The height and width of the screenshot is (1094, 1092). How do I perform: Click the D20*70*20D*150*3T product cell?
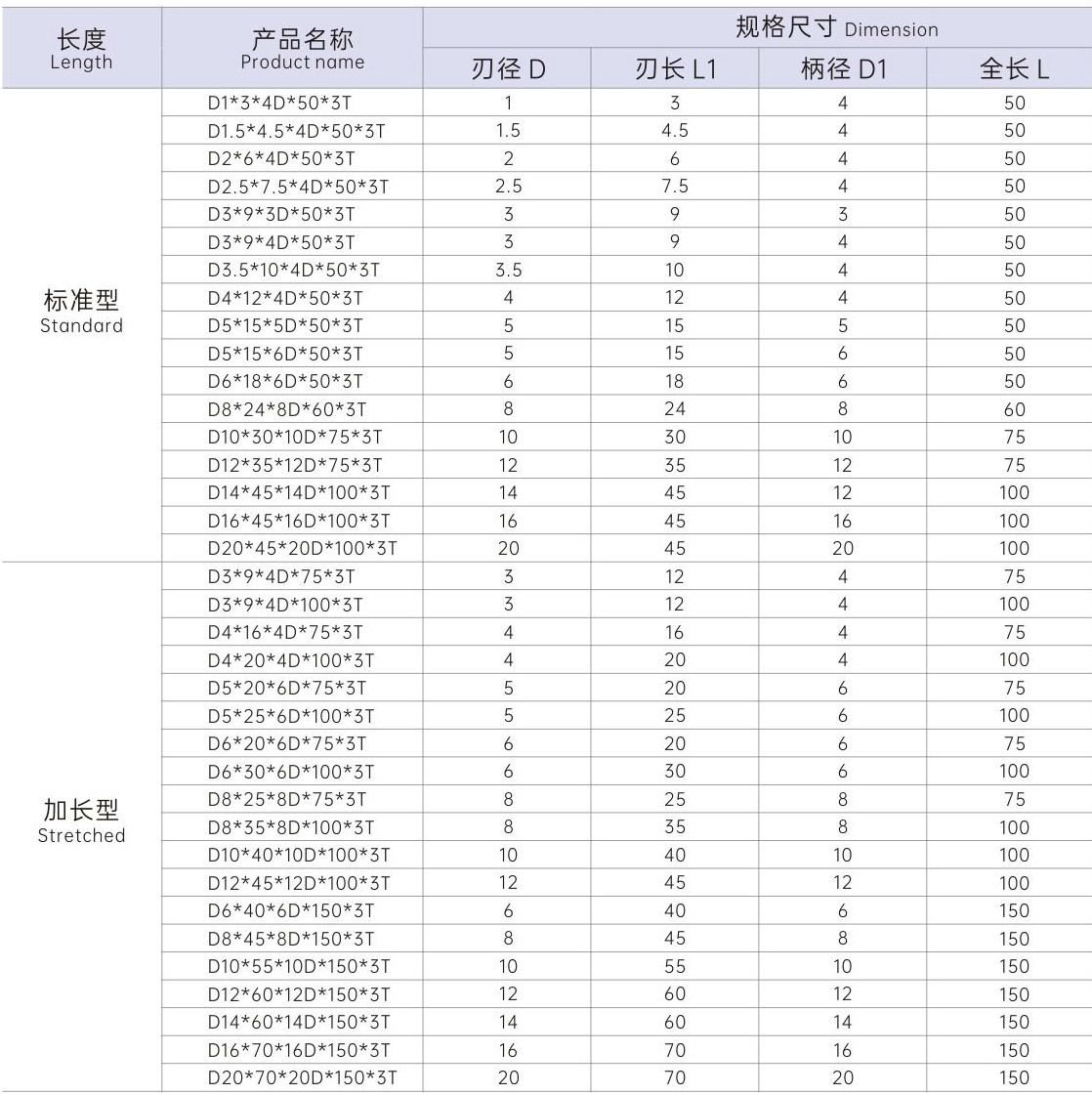(x=302, y=1078)
